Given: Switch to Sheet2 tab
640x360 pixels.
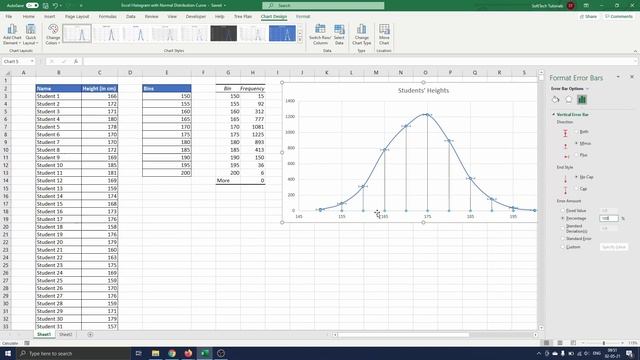Looking at the screenshot, I should pos(66,334).
